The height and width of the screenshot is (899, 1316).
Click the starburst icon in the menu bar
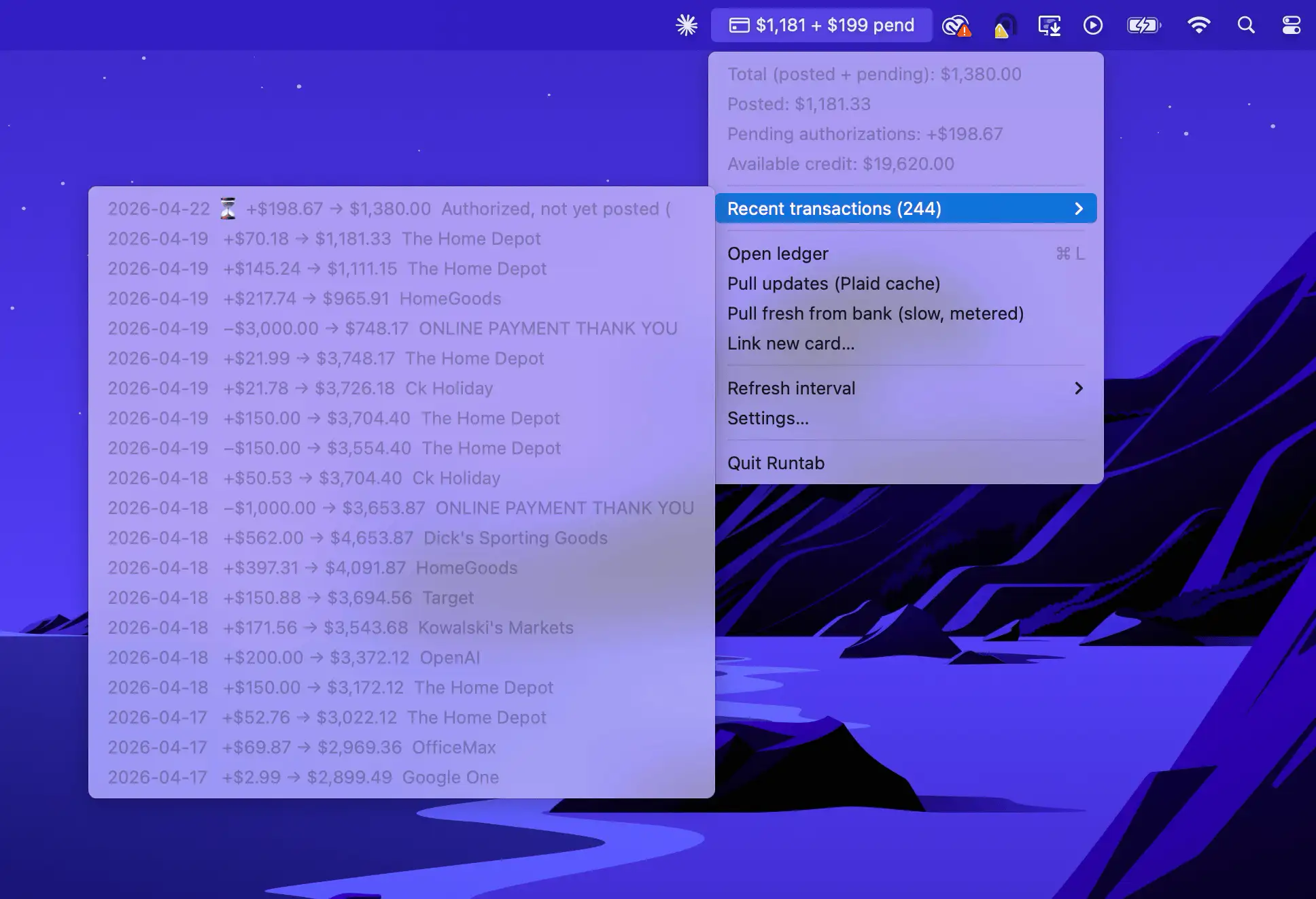pyautogui.click(x=687, y=26)
